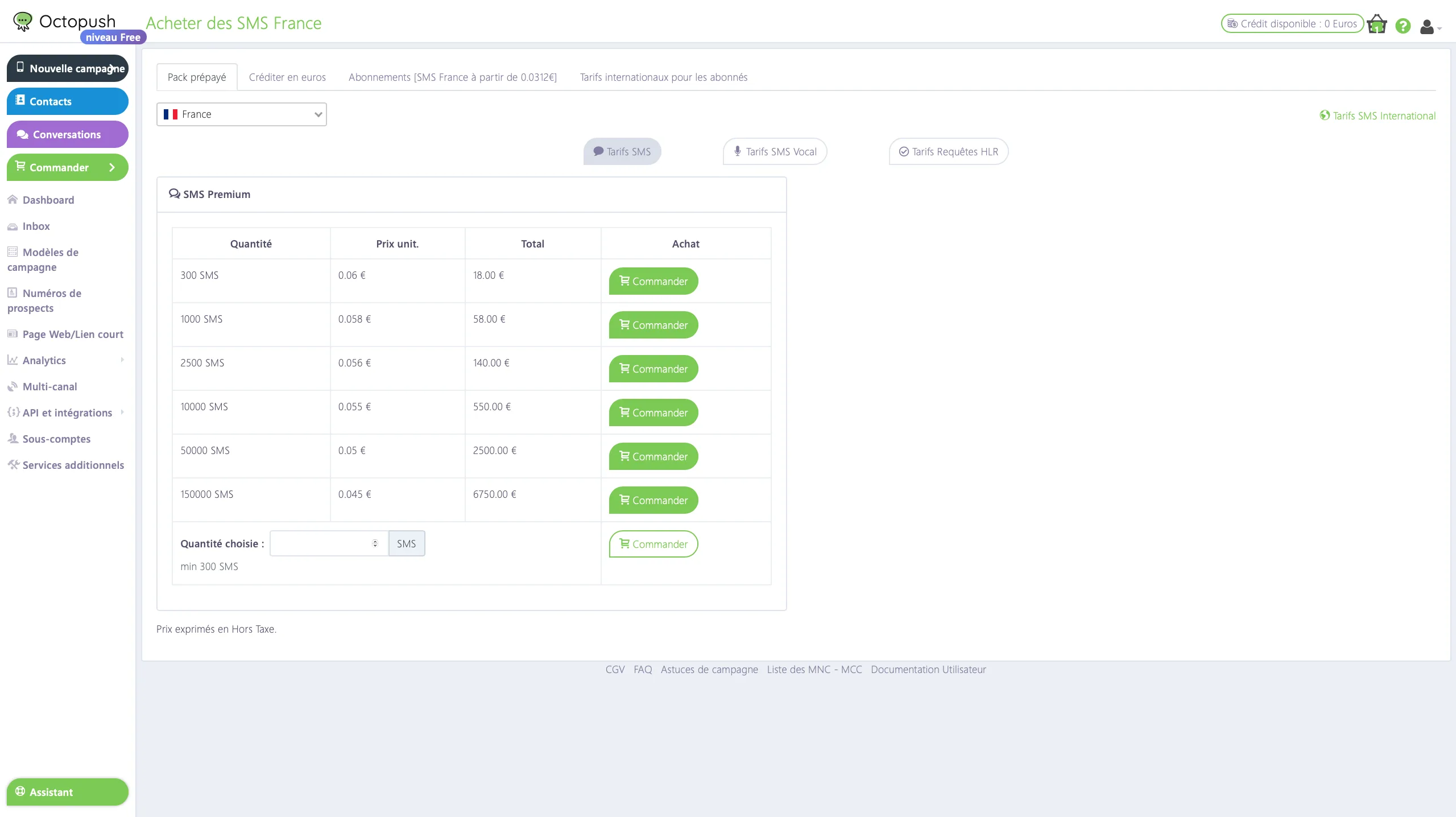
Task: Open the CGV footer link
Action: click(x=615, y=670)
